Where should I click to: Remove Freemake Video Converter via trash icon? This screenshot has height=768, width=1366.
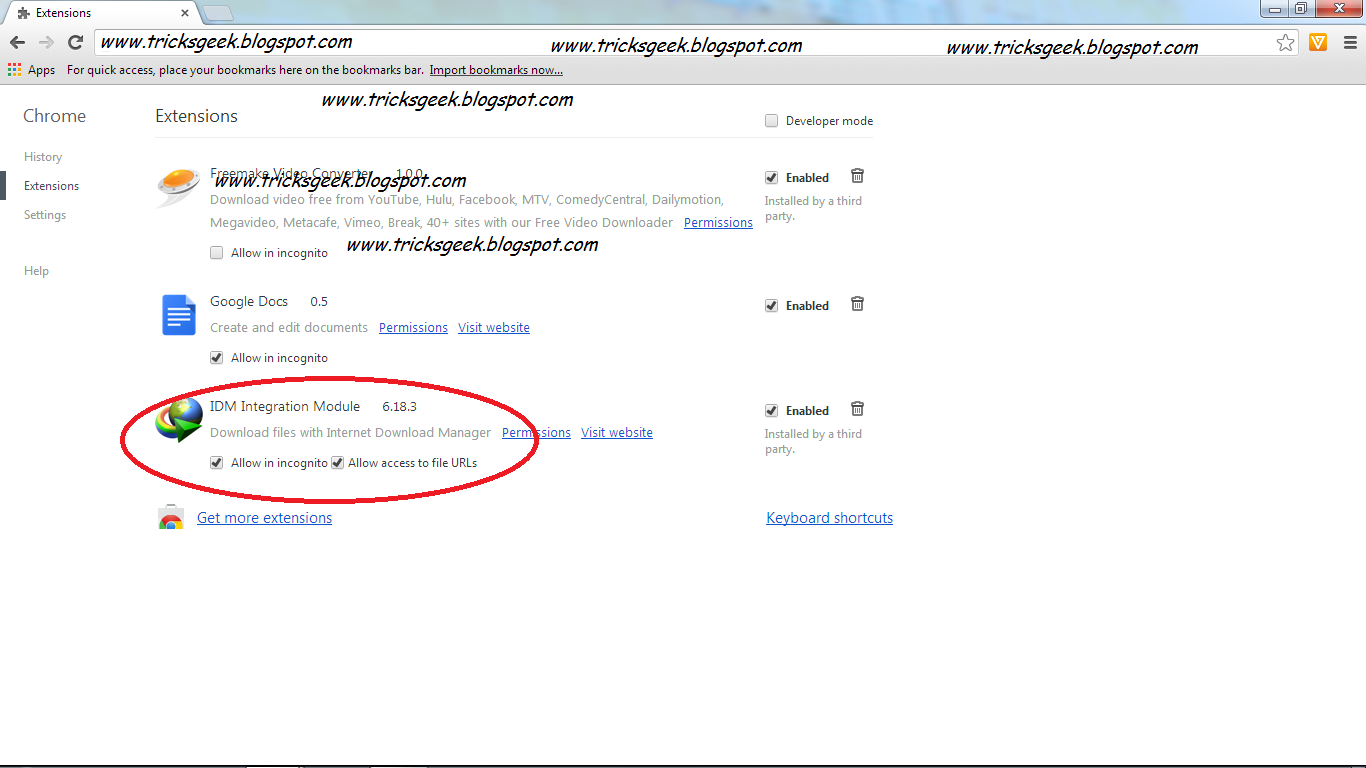(857, 176)
